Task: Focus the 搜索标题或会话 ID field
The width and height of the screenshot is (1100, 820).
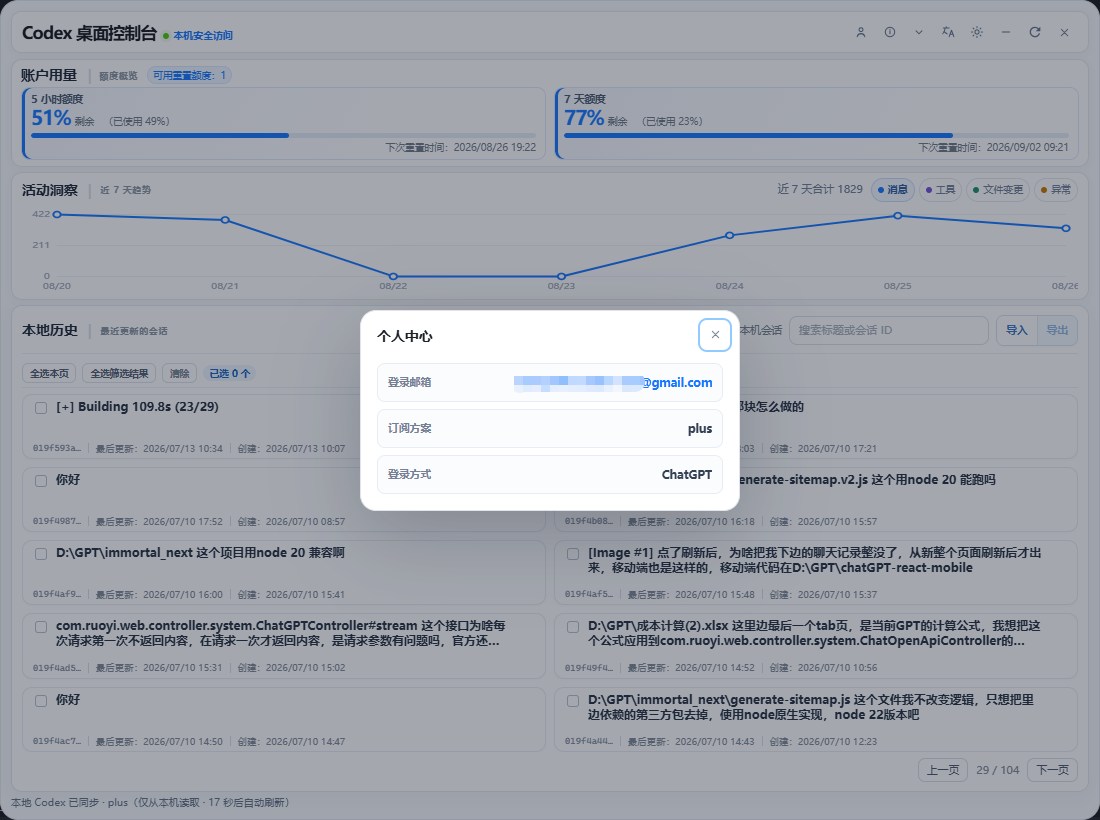Action: click(x=888, y=330)
